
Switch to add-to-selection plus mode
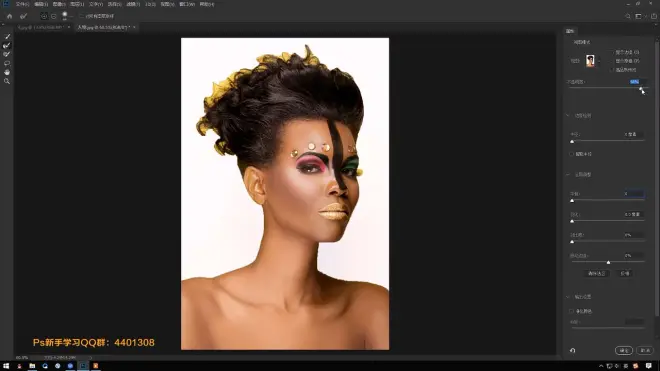tap(44, 16)
